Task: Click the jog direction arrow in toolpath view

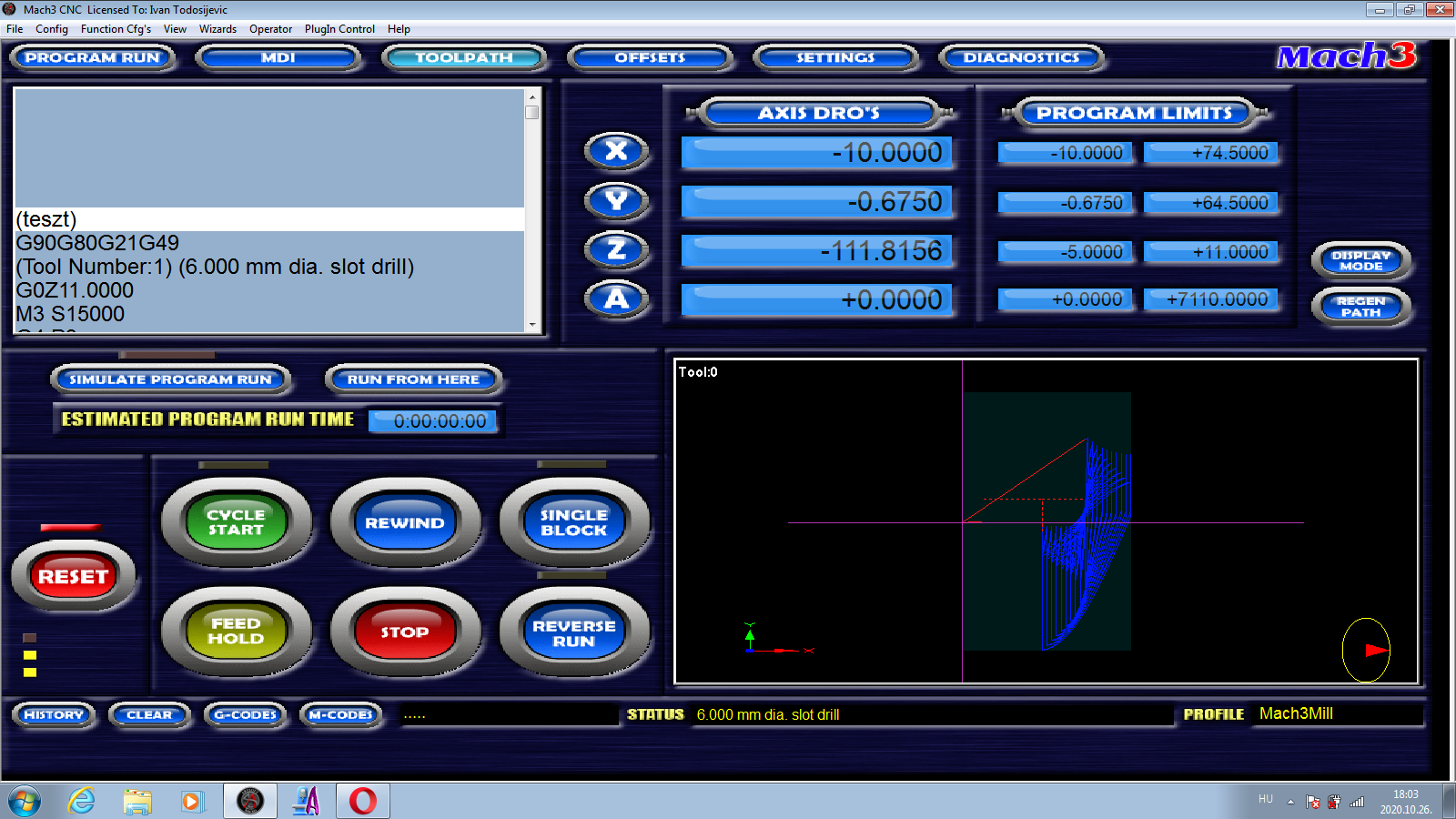Action: (x=1374, y=650)
